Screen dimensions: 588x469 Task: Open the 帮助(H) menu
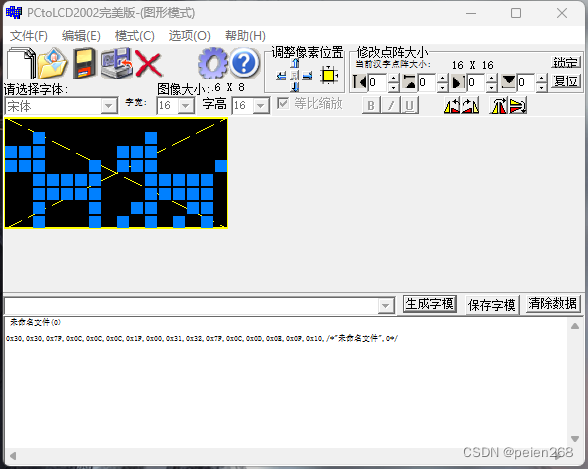(245, 36)
